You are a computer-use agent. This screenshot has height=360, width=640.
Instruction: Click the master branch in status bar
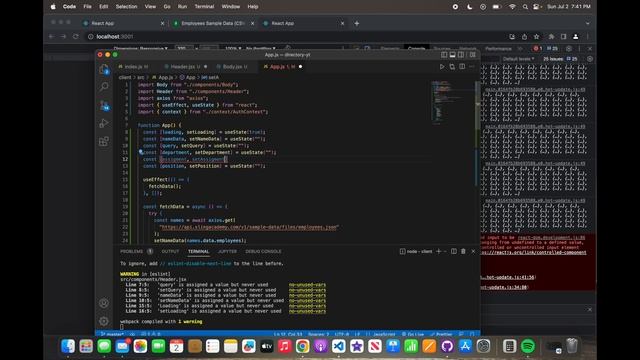pos(112,334)
